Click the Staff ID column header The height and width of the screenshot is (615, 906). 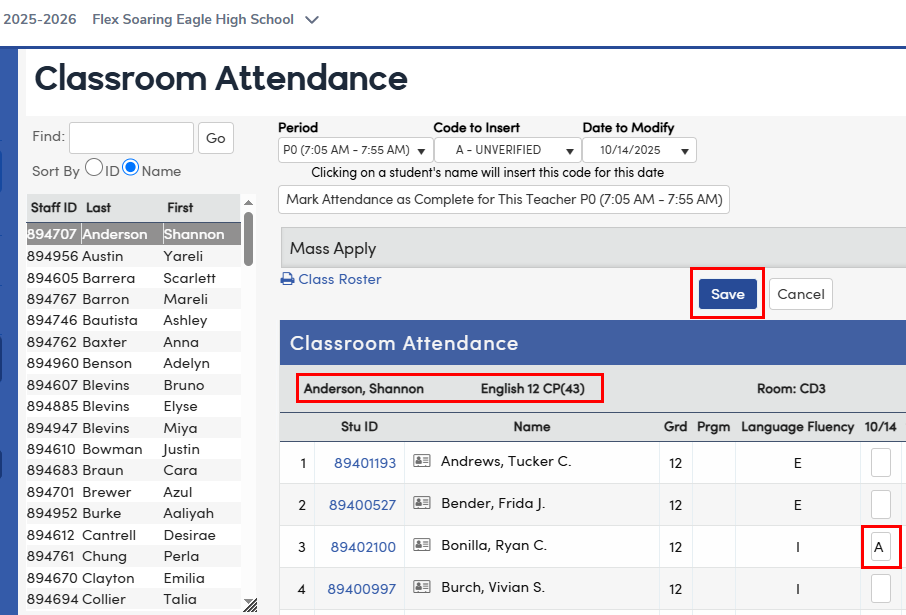point(54,208)
